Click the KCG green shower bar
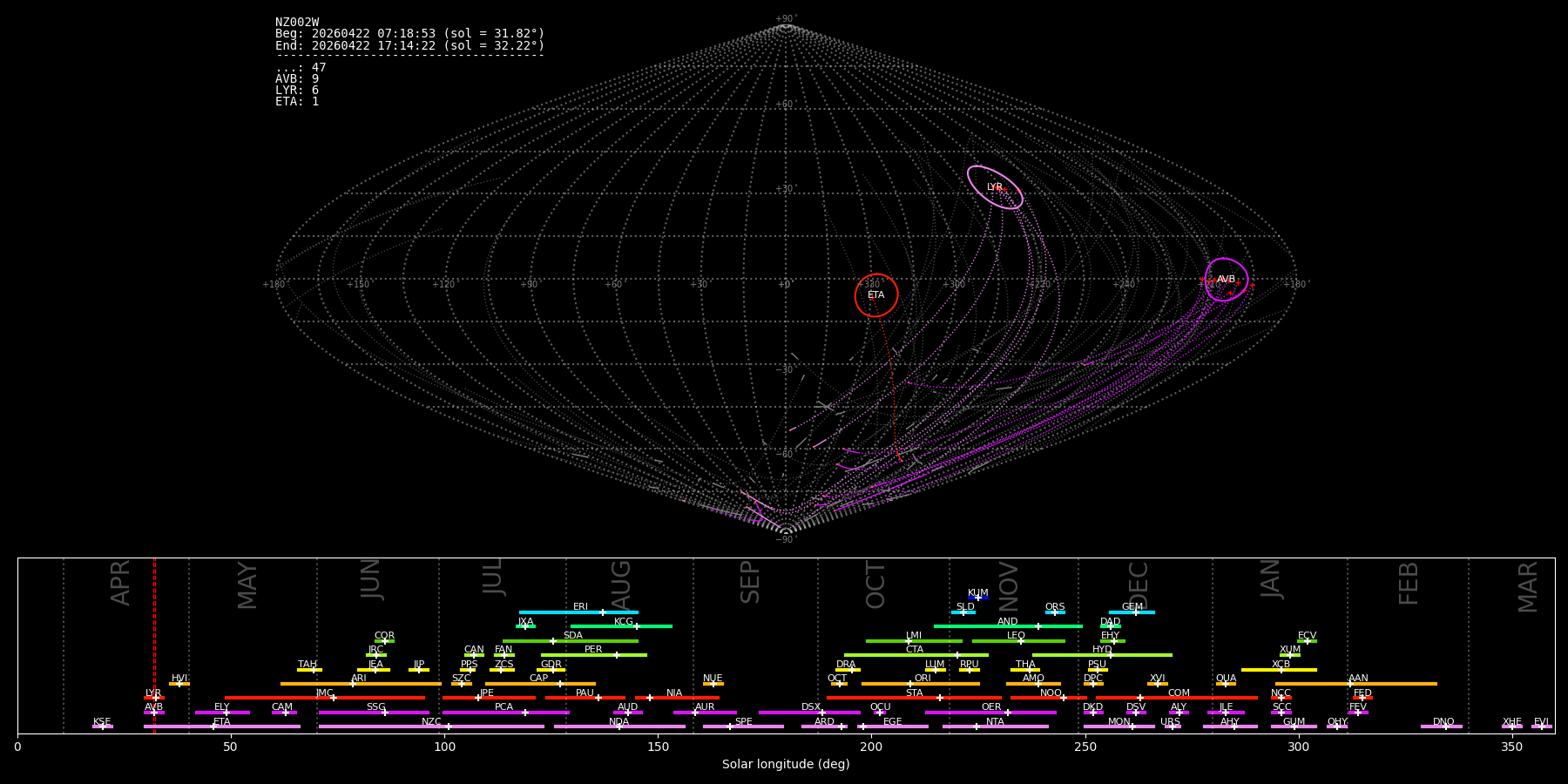Screen dimensions: 1568x784 coord(621,626)
